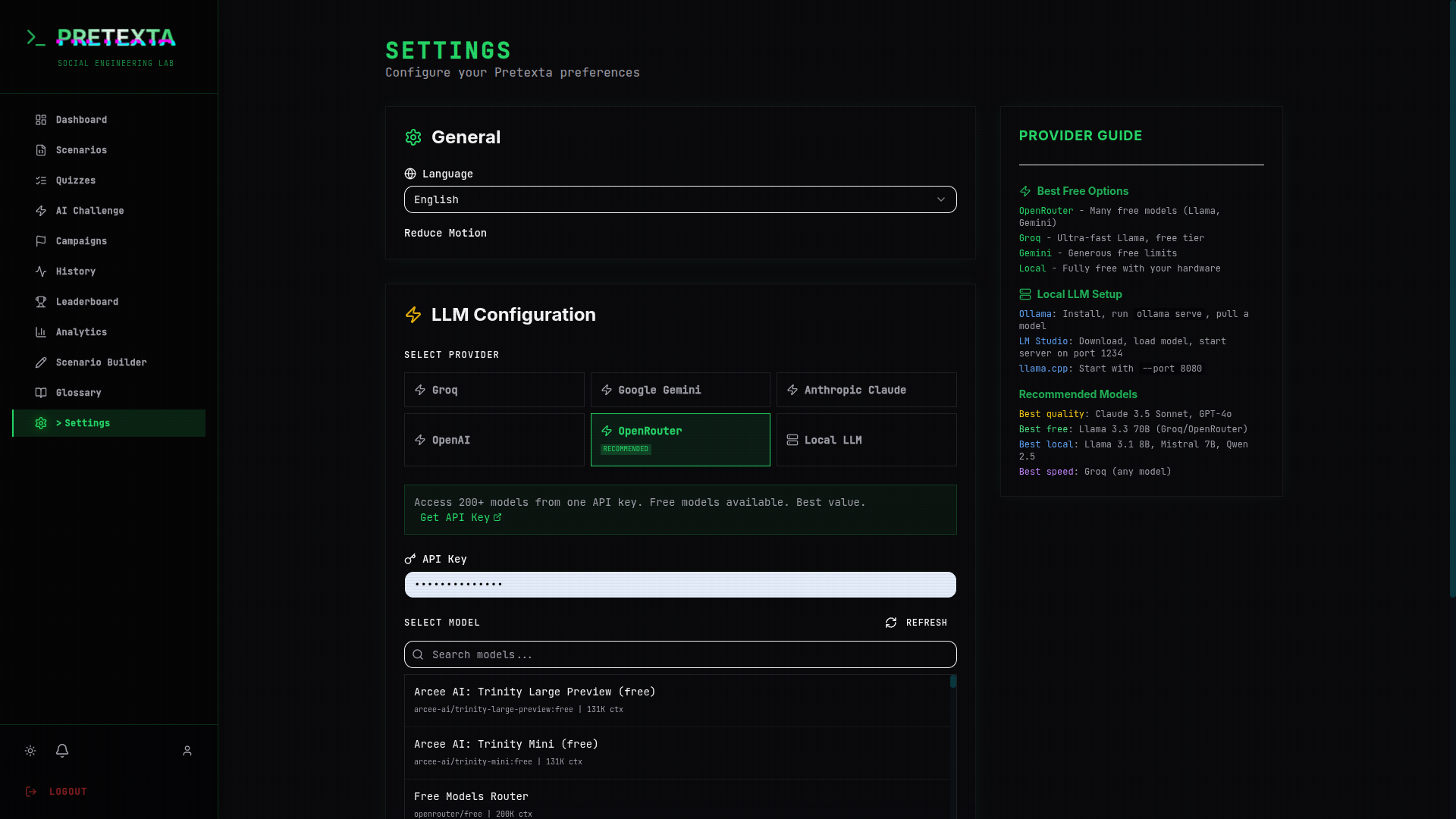
Task: Click the key icon beside API Key
Action: 410,559
